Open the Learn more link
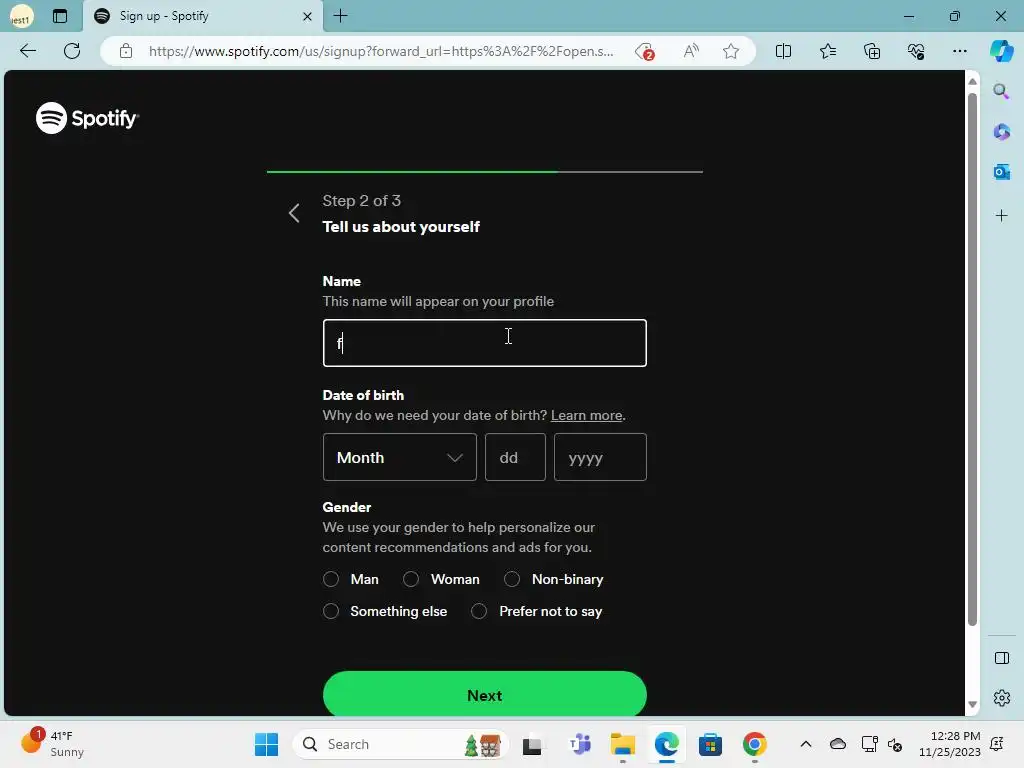 (x=586, y=415)
